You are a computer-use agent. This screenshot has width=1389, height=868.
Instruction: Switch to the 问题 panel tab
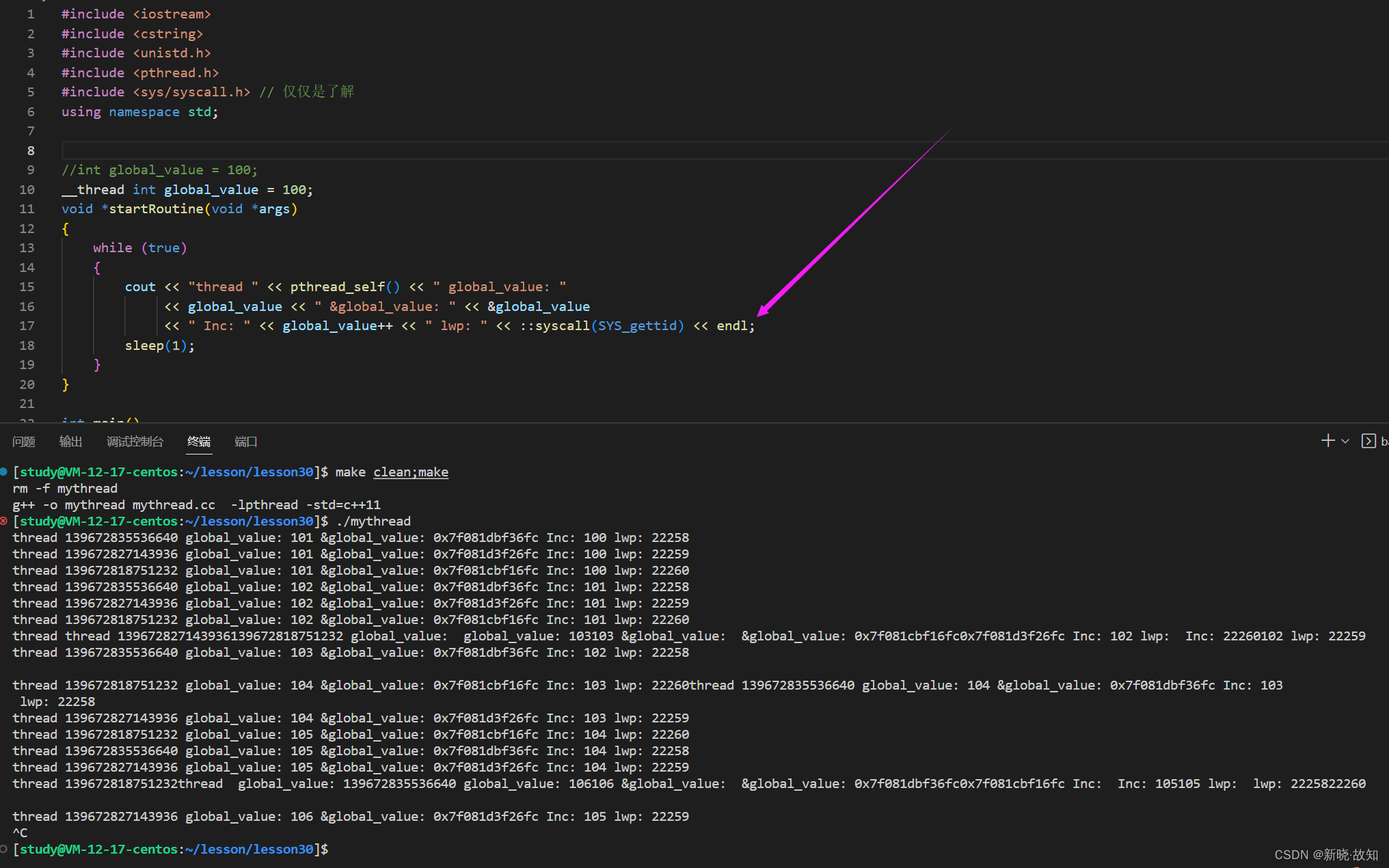(24, 442)
